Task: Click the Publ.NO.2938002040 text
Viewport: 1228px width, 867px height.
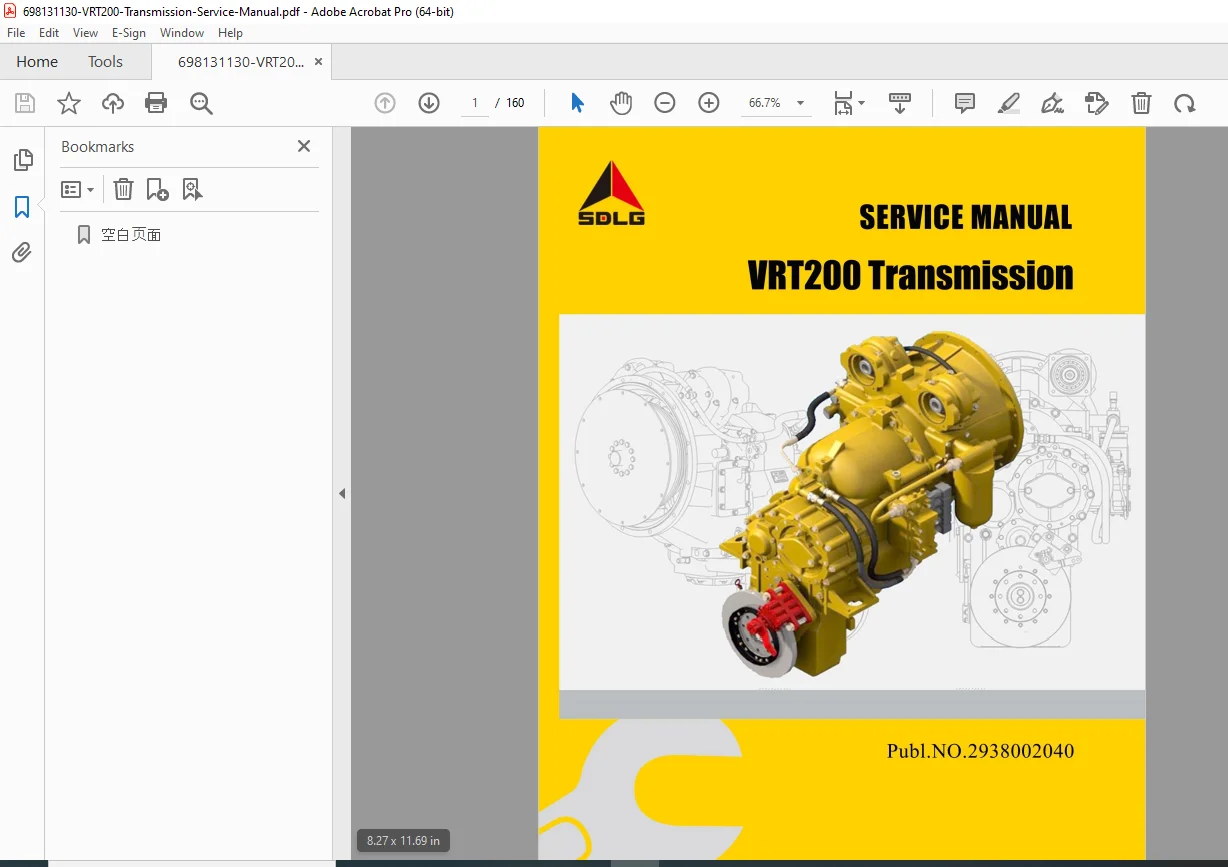Action: click(980, 751)
